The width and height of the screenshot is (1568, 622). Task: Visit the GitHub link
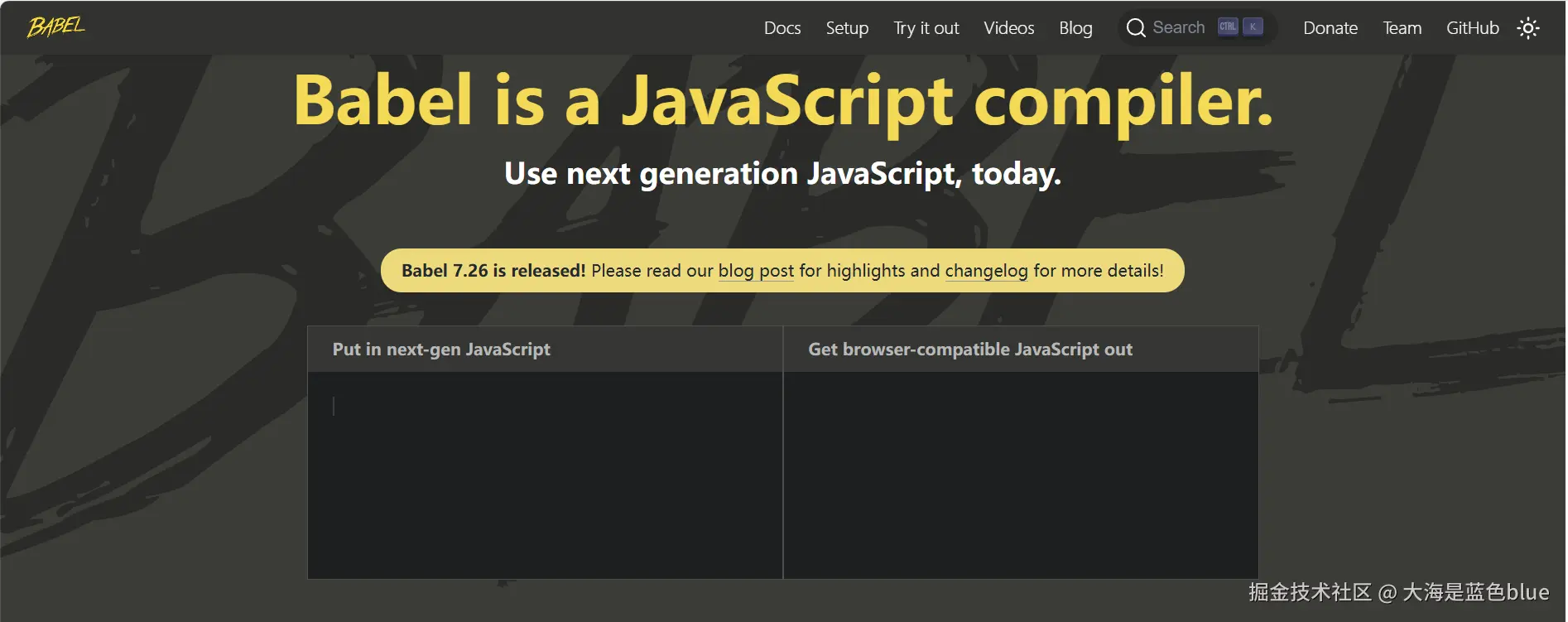1472,28
